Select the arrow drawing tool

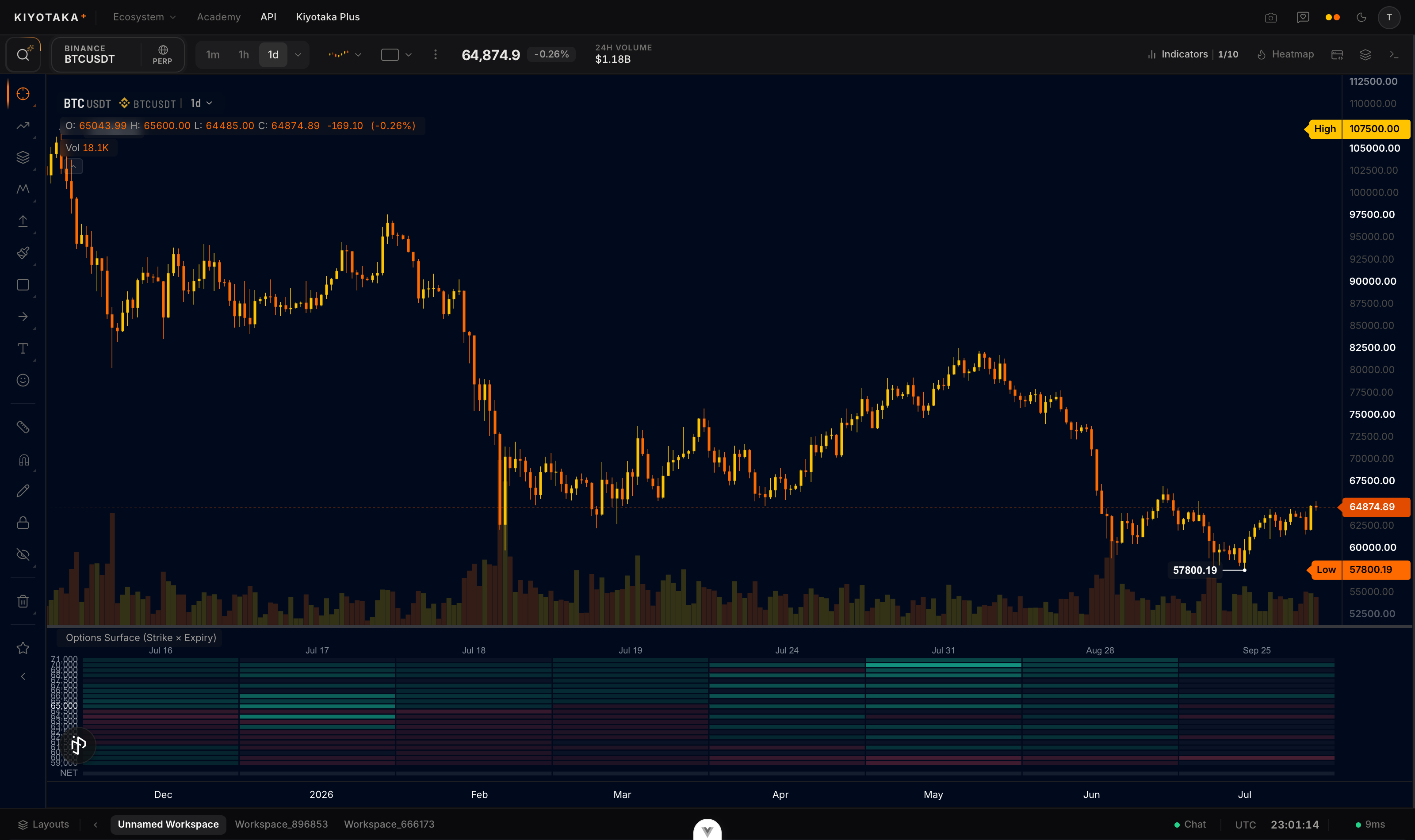(x=23, y=317)
